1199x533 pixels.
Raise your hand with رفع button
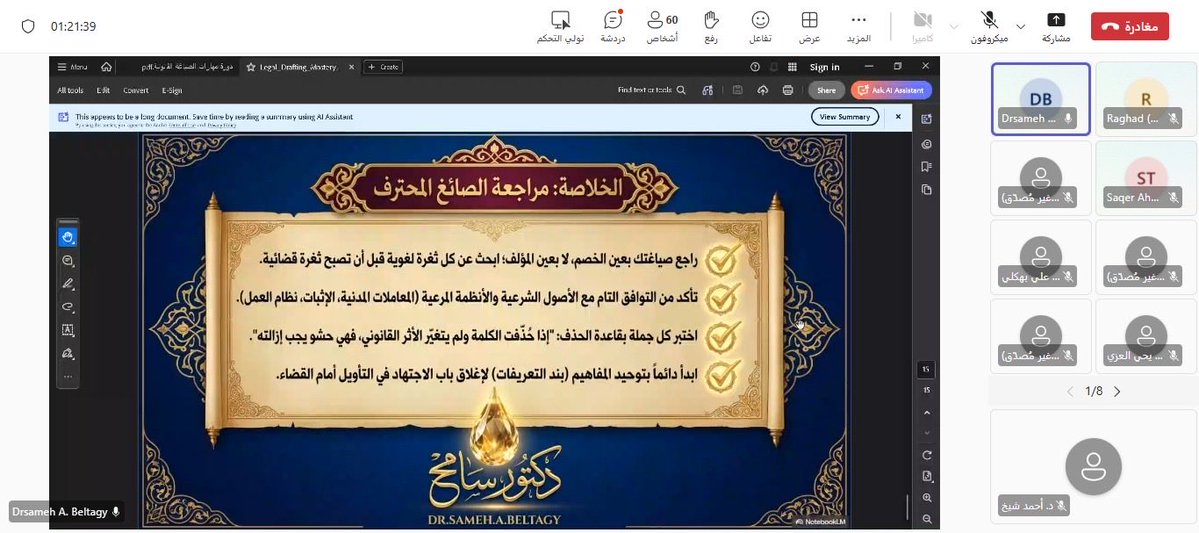point(712,27)
